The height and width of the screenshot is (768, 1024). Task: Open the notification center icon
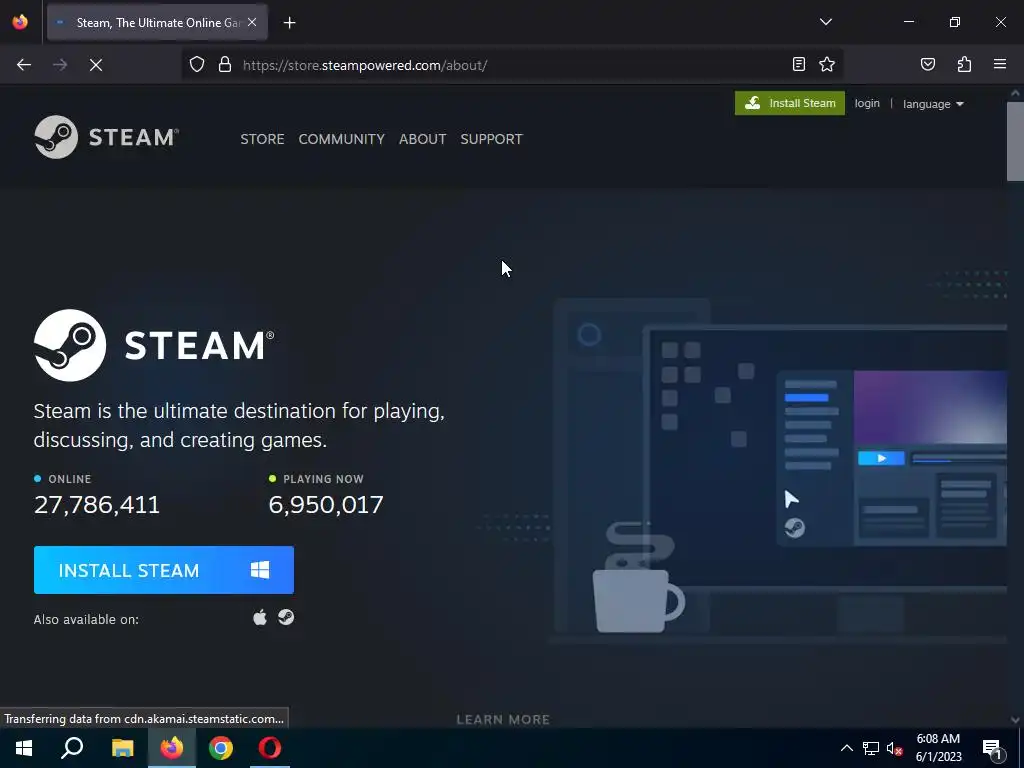click(x=992, y=748)
